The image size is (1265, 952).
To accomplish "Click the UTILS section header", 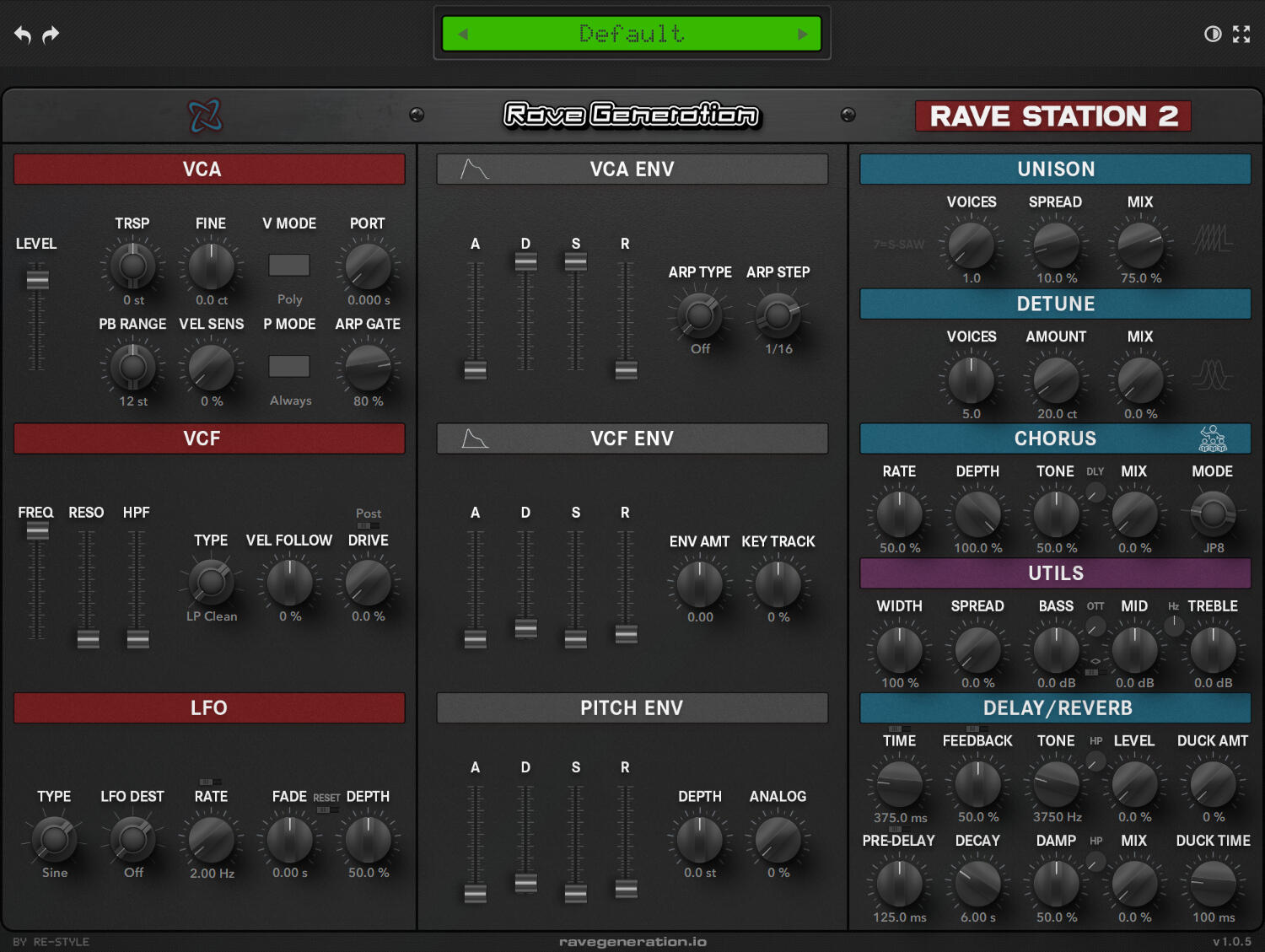I will coord(1056,573).
